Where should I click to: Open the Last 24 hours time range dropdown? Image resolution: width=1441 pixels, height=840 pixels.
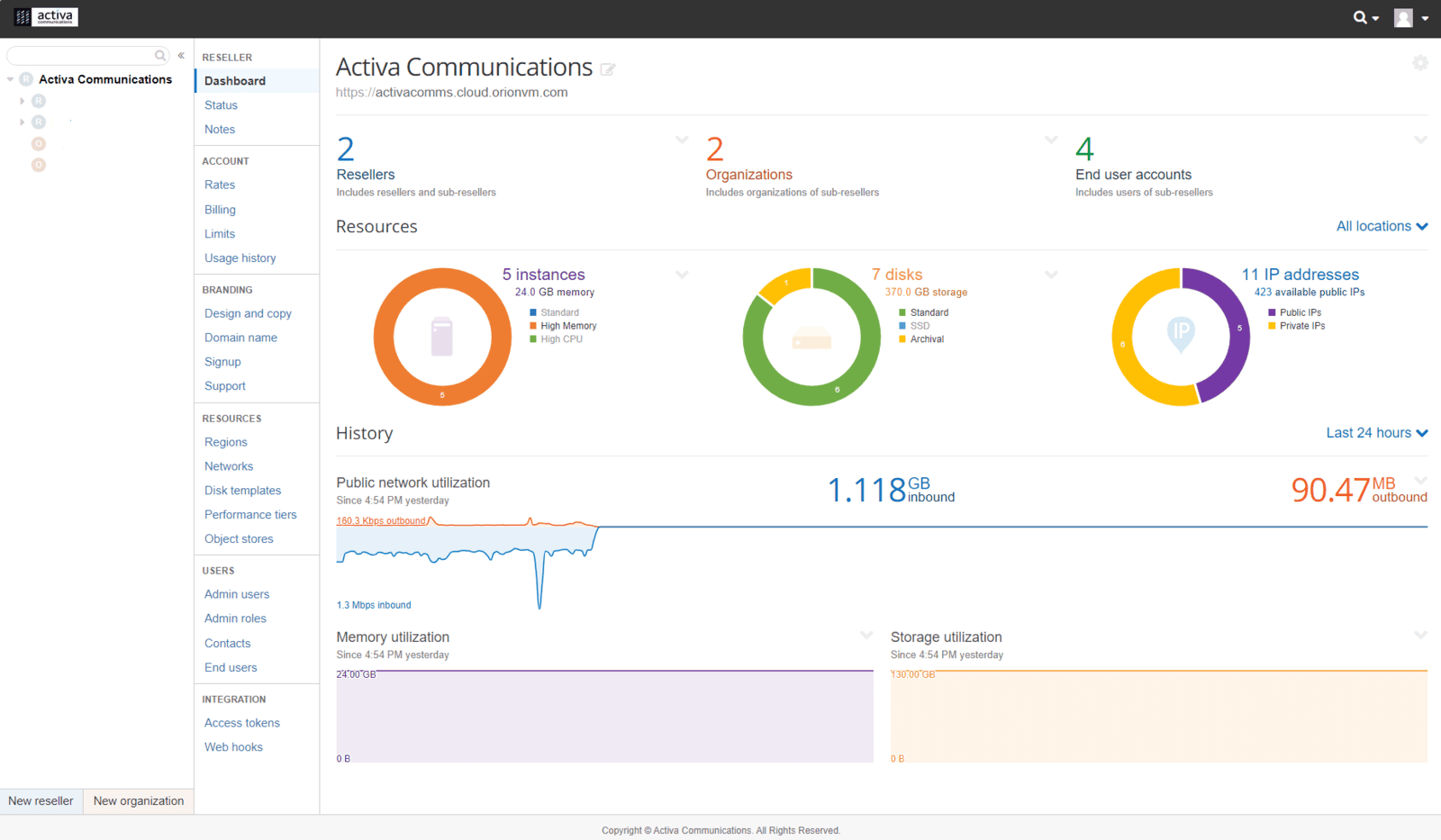pyautogui.click(x=1377, y=433)
